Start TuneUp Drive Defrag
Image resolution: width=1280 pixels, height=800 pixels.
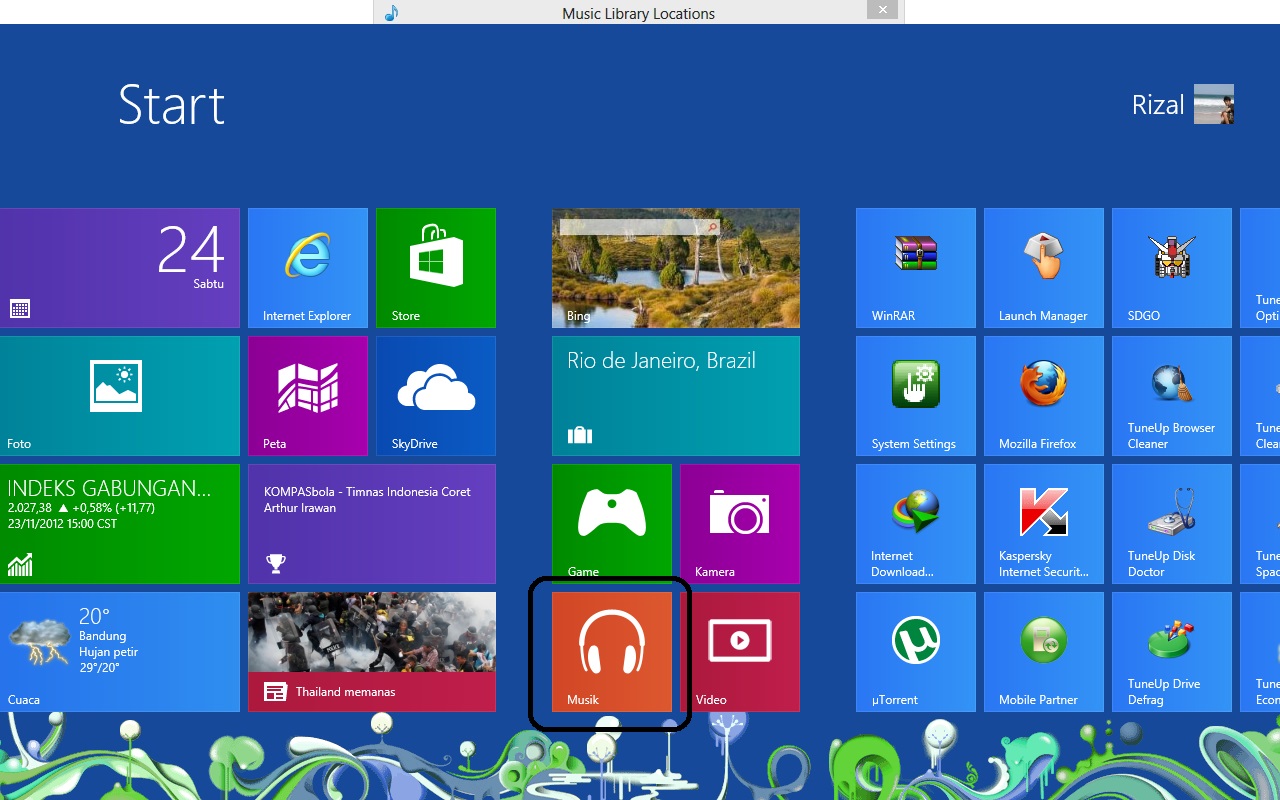pos(1171,650)
